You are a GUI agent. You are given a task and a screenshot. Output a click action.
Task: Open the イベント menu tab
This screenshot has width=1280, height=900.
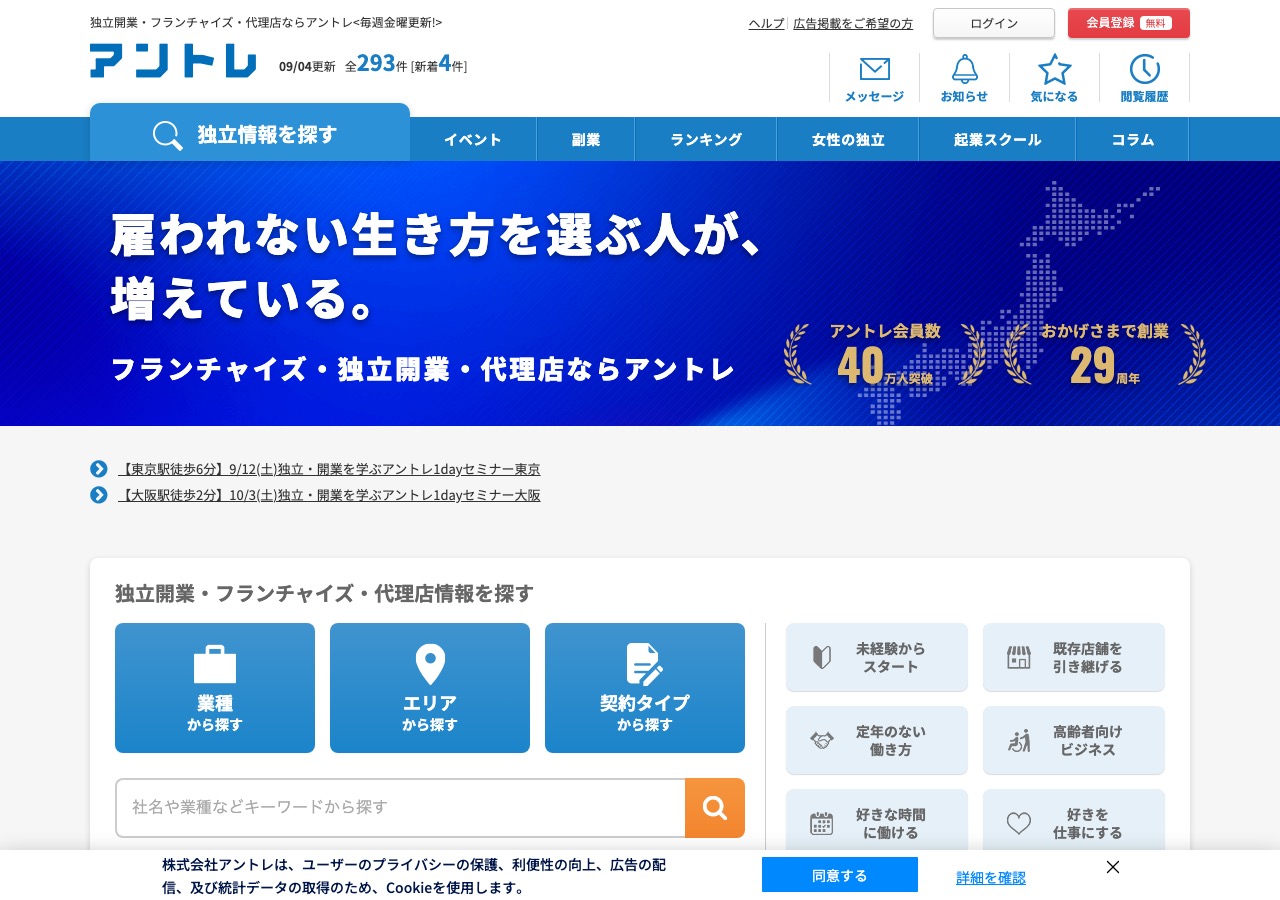[x=473, y=139]
